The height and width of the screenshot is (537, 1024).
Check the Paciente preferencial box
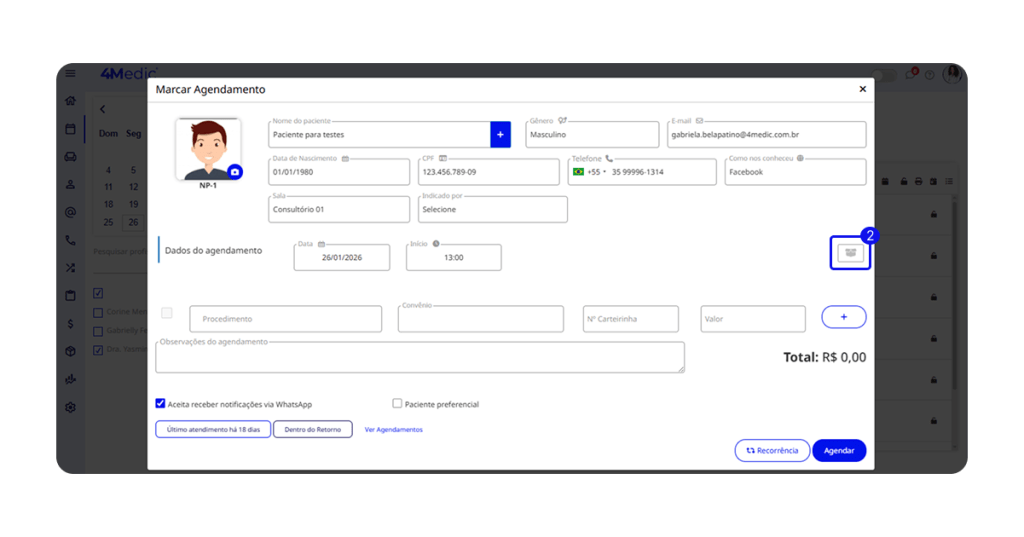[397, 404]
